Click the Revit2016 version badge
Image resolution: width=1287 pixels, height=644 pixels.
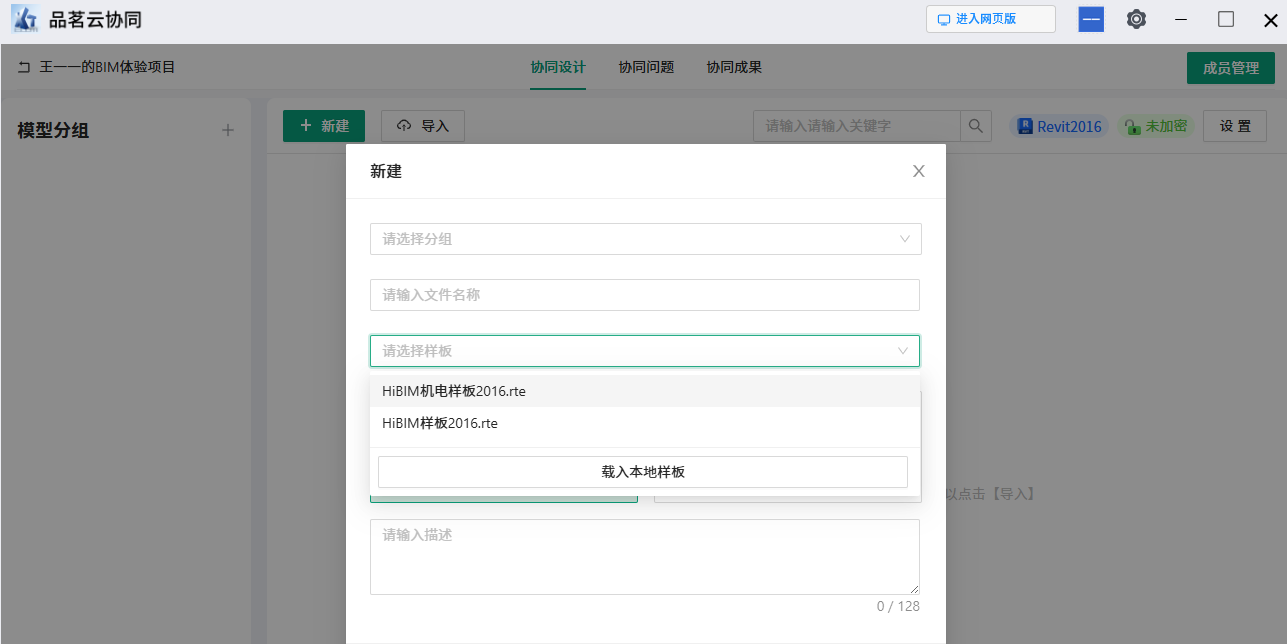click(1059, 126)
